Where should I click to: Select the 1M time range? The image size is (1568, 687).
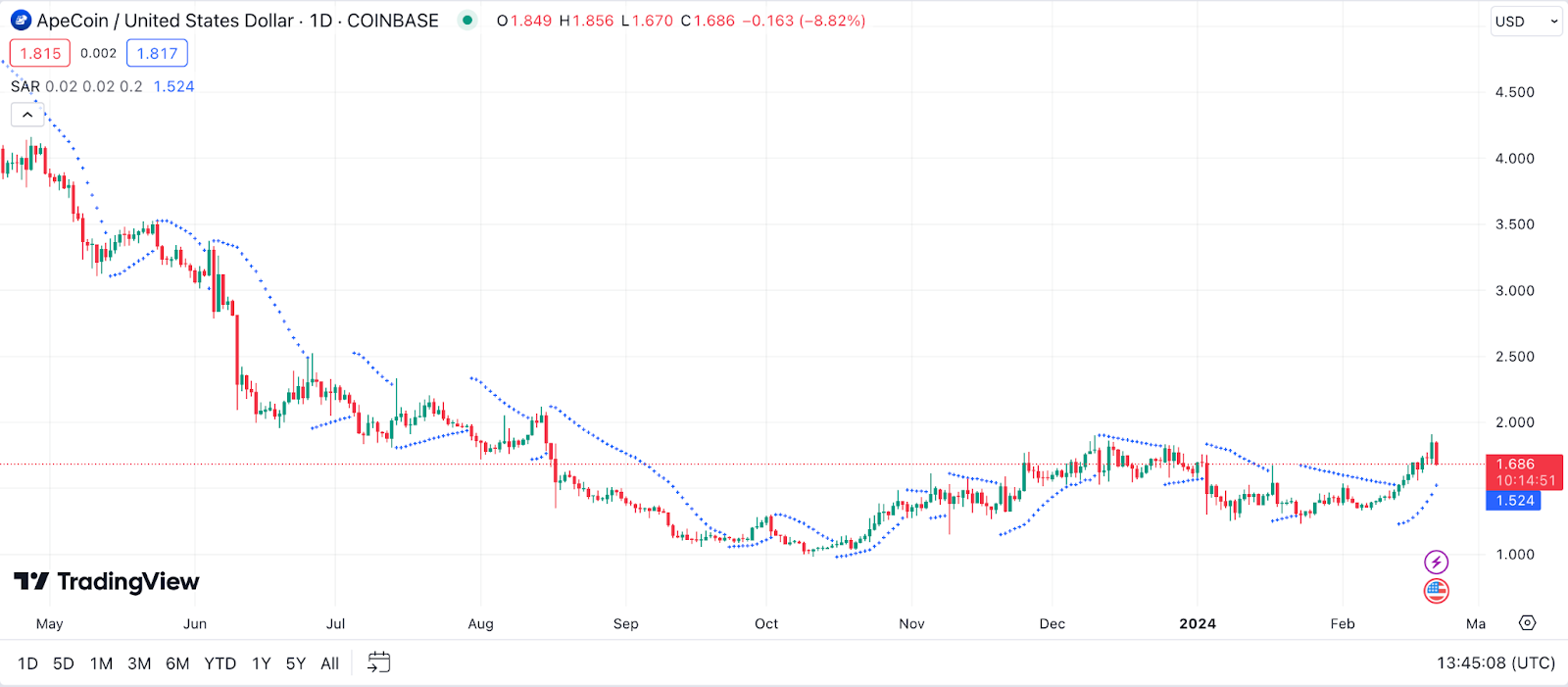[101, 663]
